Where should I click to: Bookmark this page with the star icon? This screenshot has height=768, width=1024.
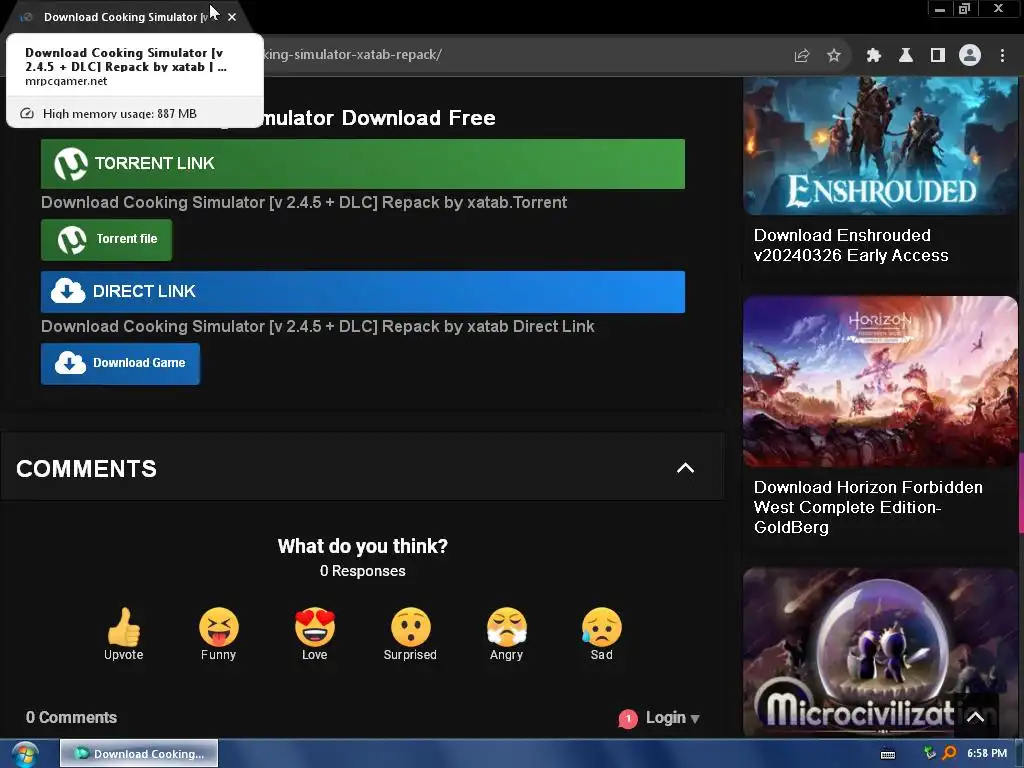point(833,56)
